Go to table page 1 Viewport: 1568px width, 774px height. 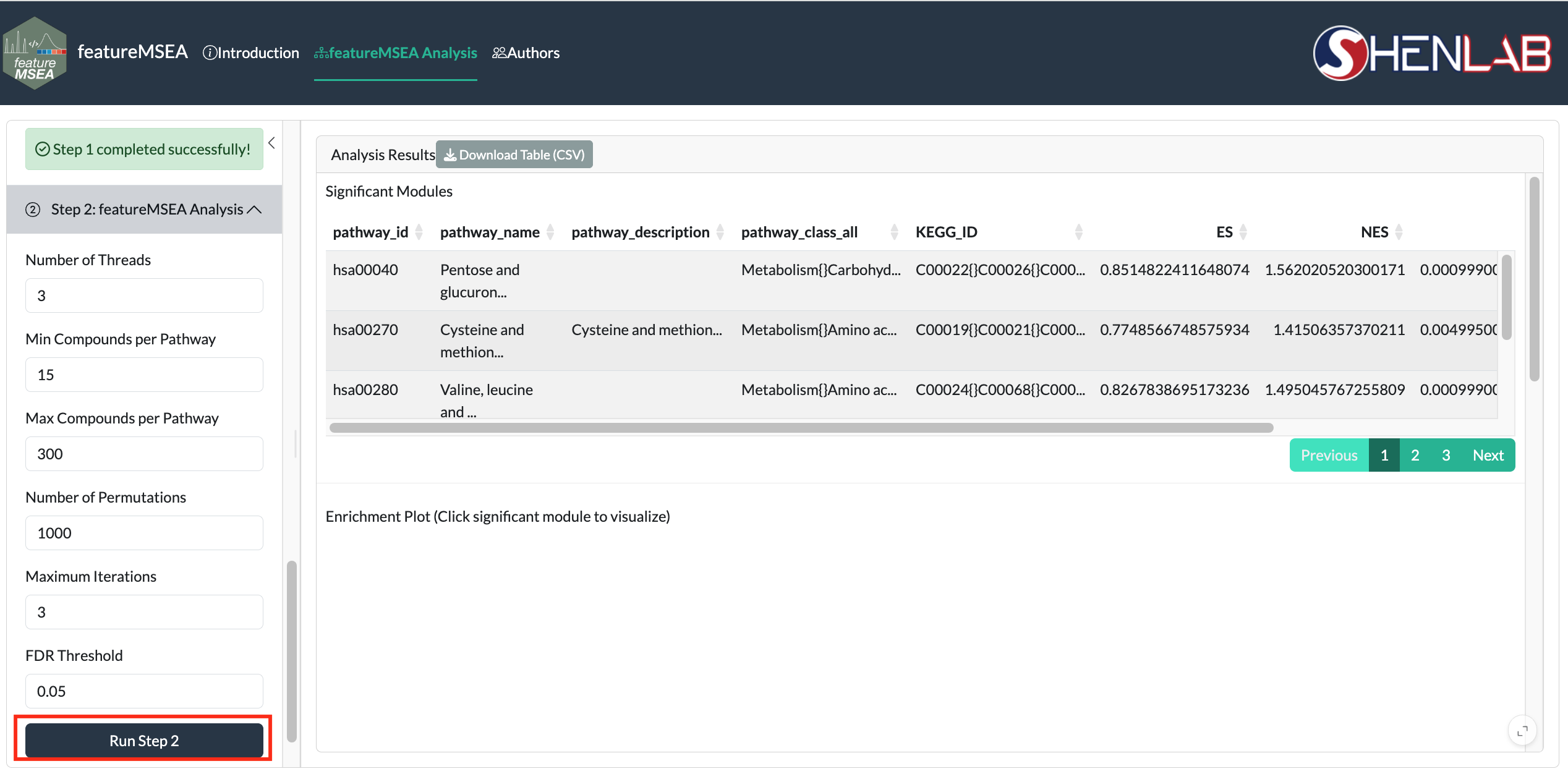click(x=1384, y=456)
